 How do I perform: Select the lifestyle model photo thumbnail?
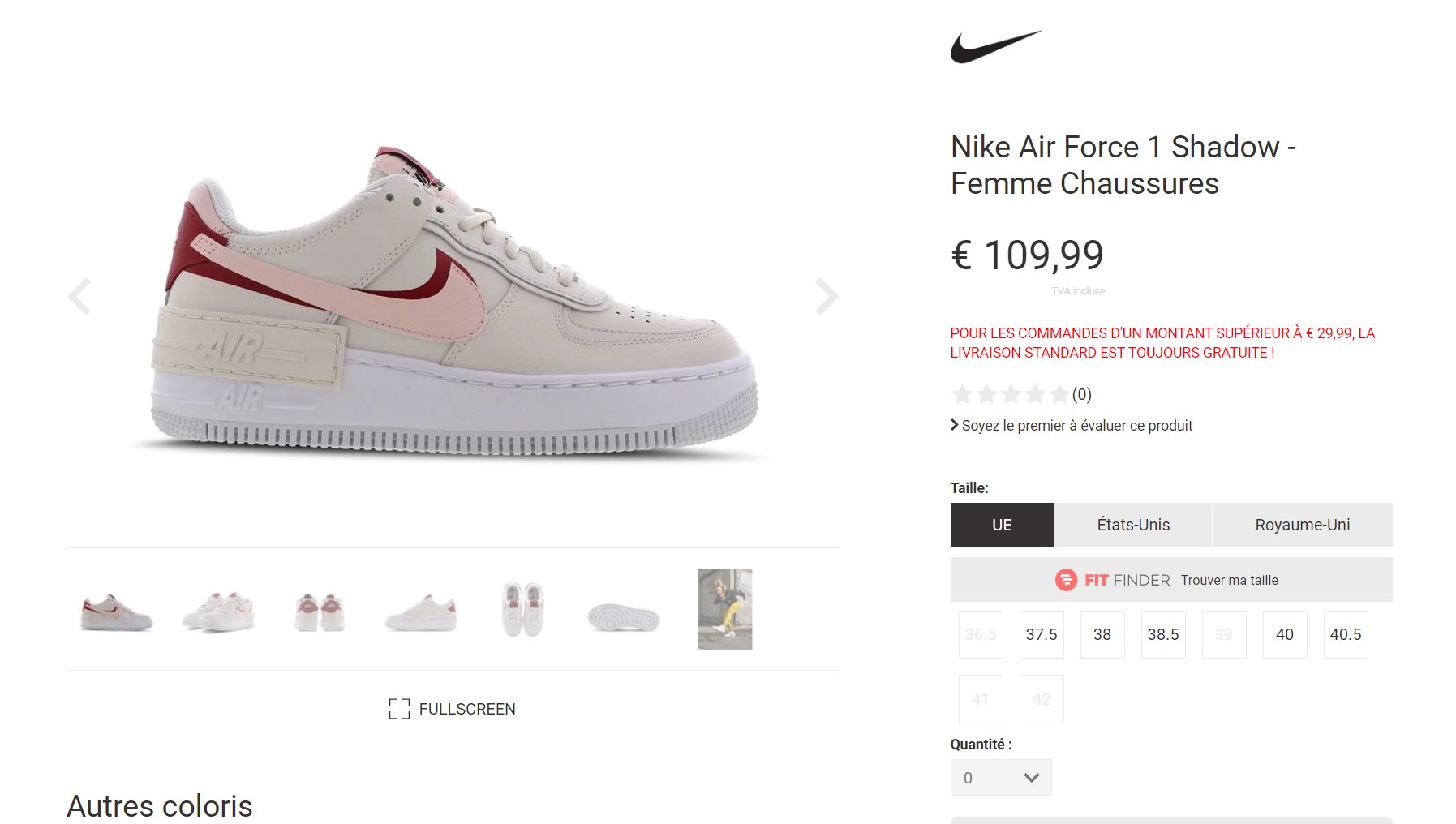(724, 609)
